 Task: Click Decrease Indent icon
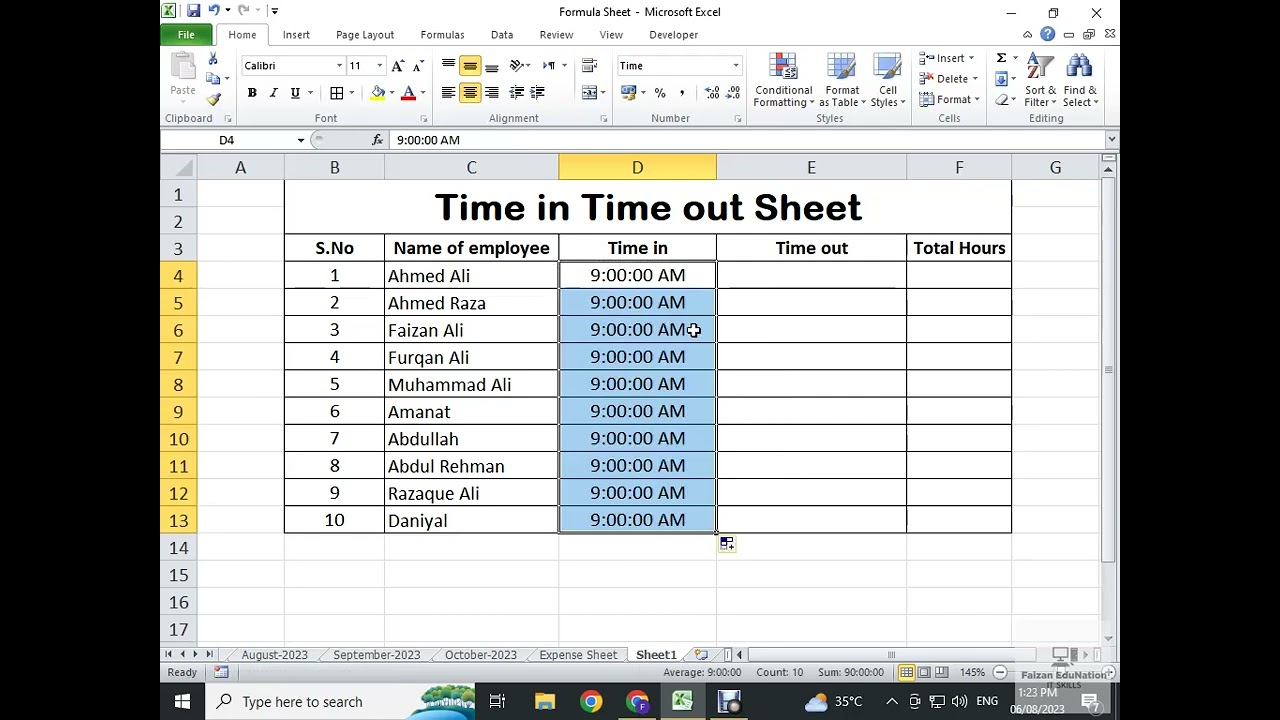(516, 93)
